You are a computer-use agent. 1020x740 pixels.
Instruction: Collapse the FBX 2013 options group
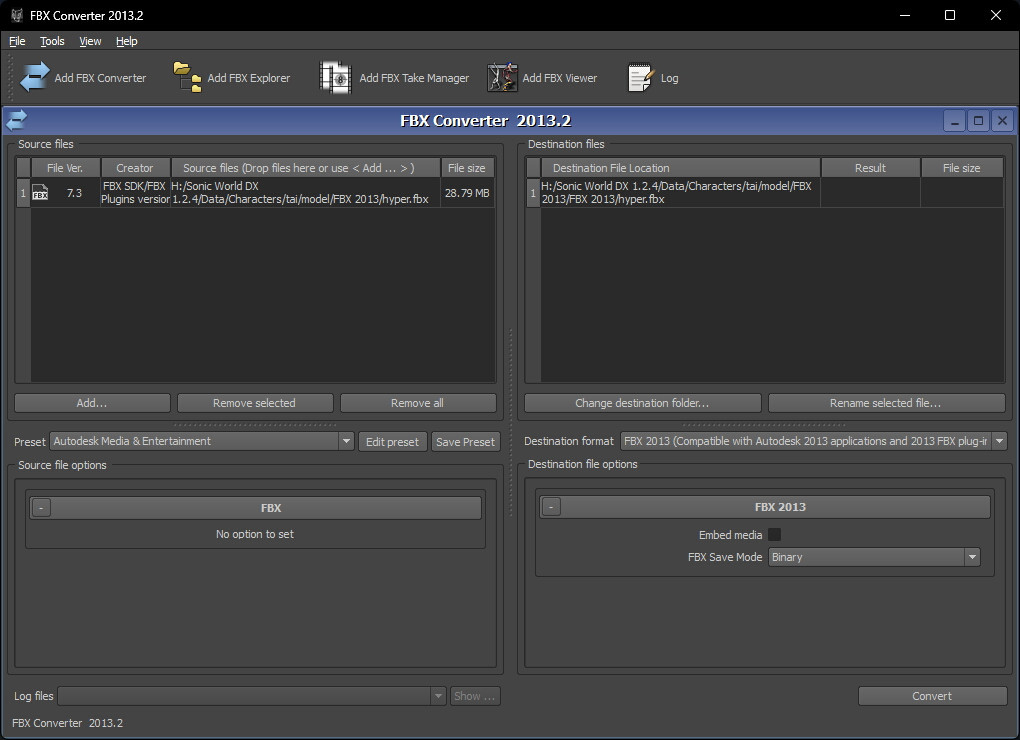(x=550, y=507)
